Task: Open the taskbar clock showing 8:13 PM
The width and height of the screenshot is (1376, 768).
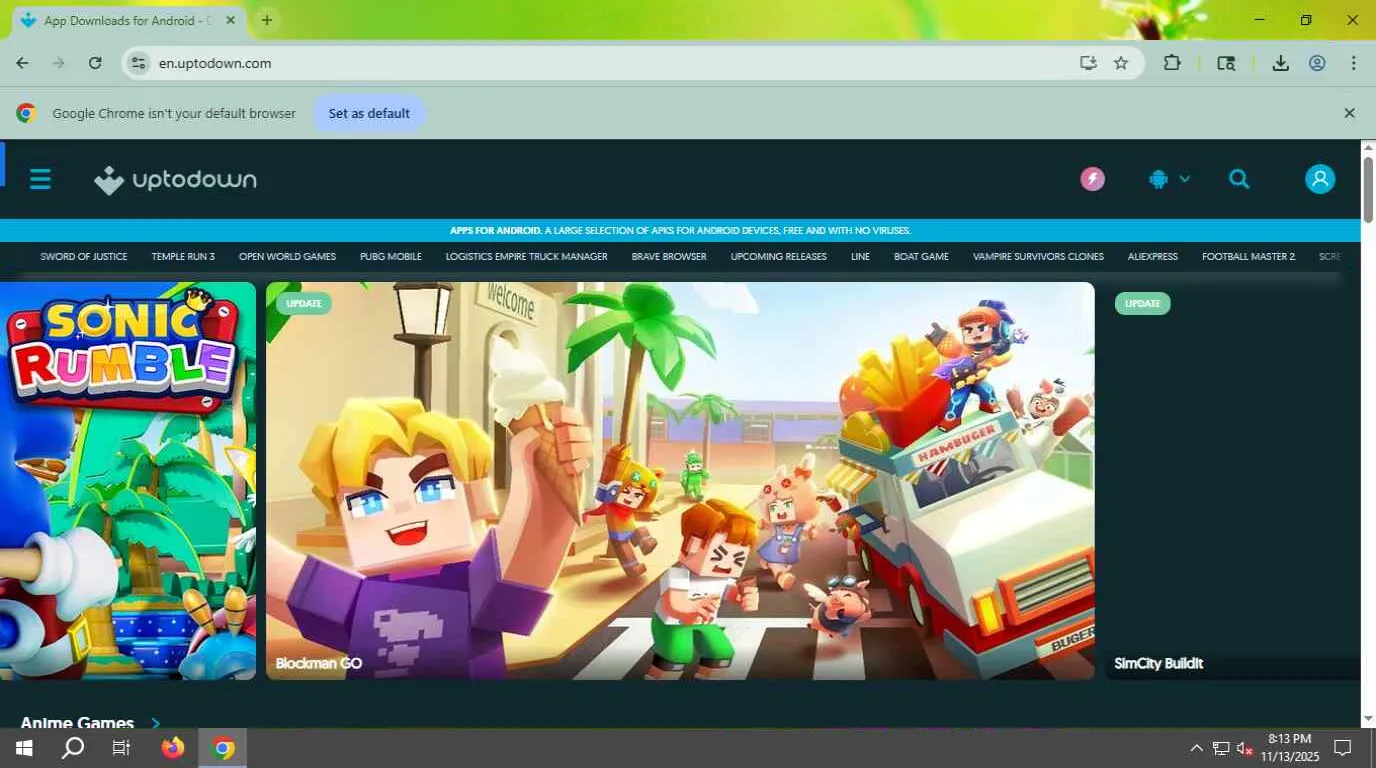Action: [1291, 748]
